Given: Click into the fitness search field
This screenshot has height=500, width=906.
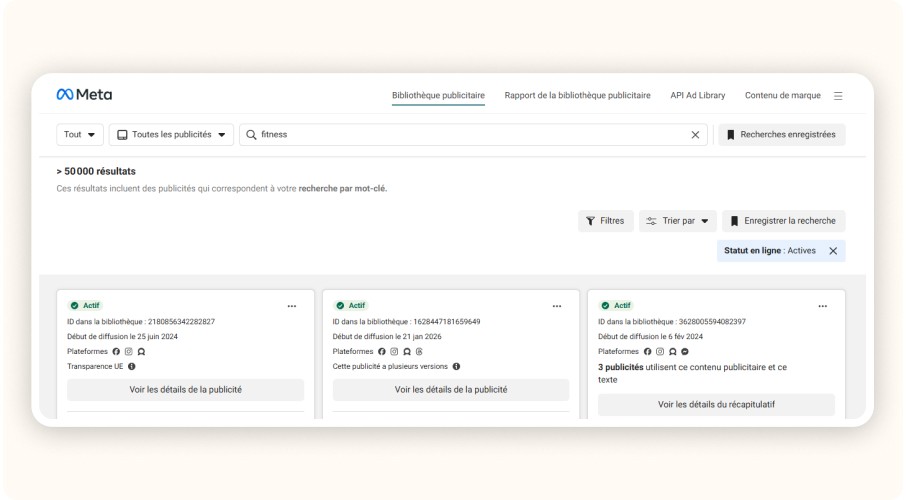Looking at the screenshot, I should pos(473,135).
